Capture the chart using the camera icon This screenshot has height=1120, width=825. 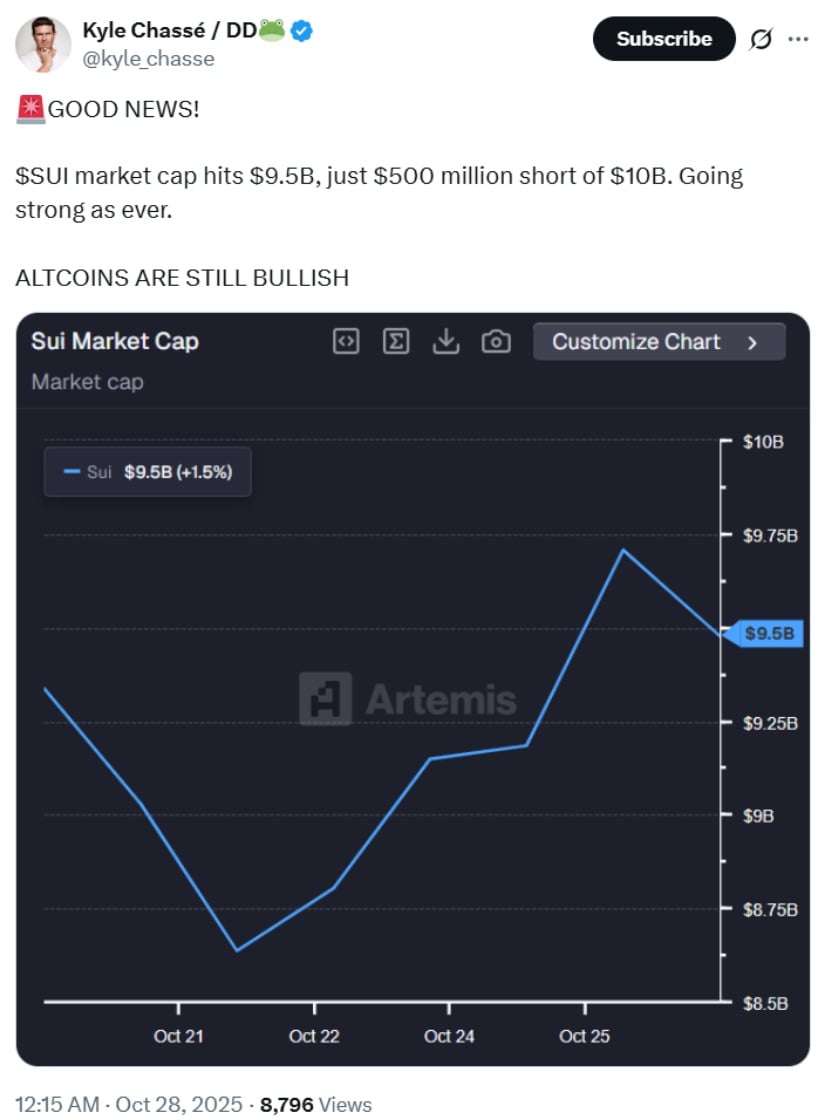[496, 341]
